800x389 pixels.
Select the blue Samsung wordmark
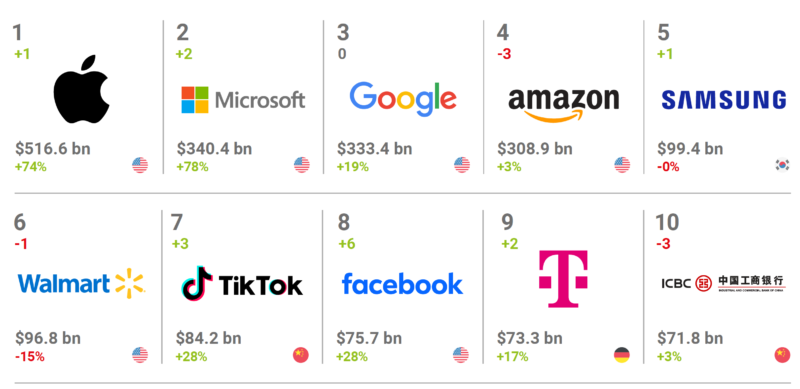tap(724, 100)
